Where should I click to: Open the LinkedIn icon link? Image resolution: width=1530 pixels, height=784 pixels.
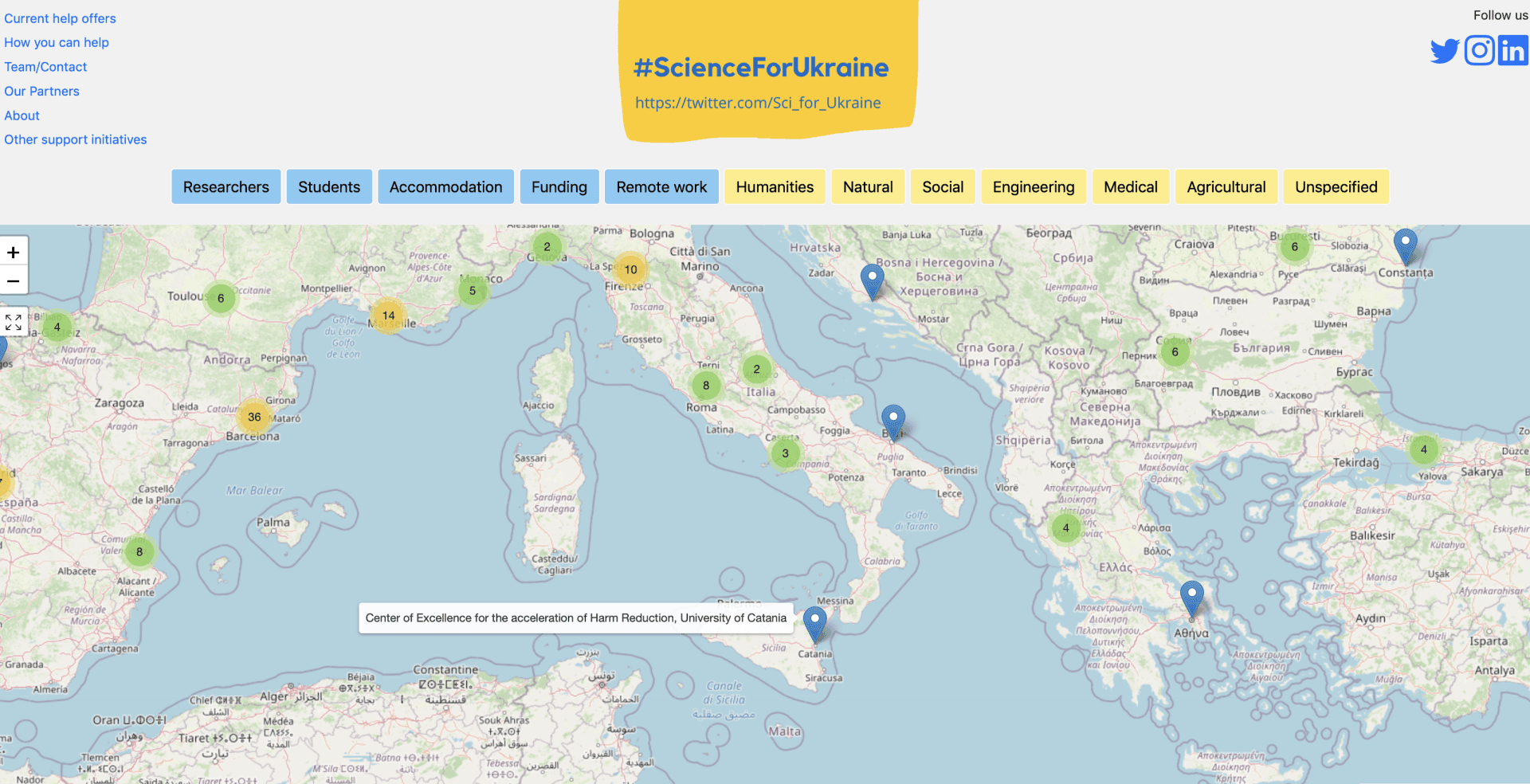1512,51
